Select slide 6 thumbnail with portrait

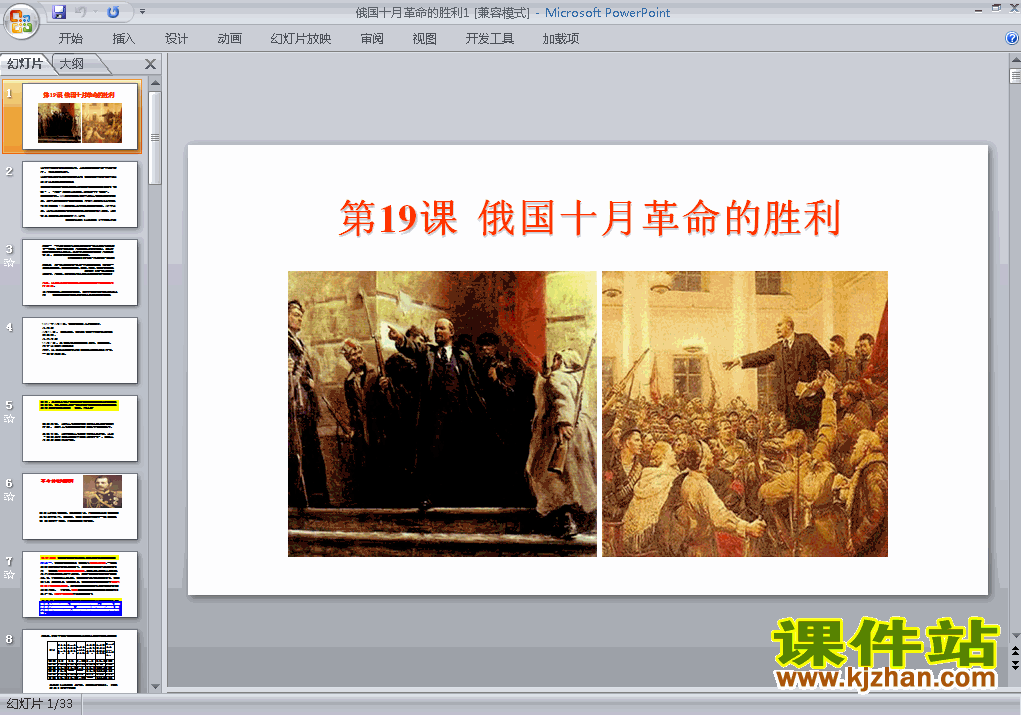click(x=80, y=507)
